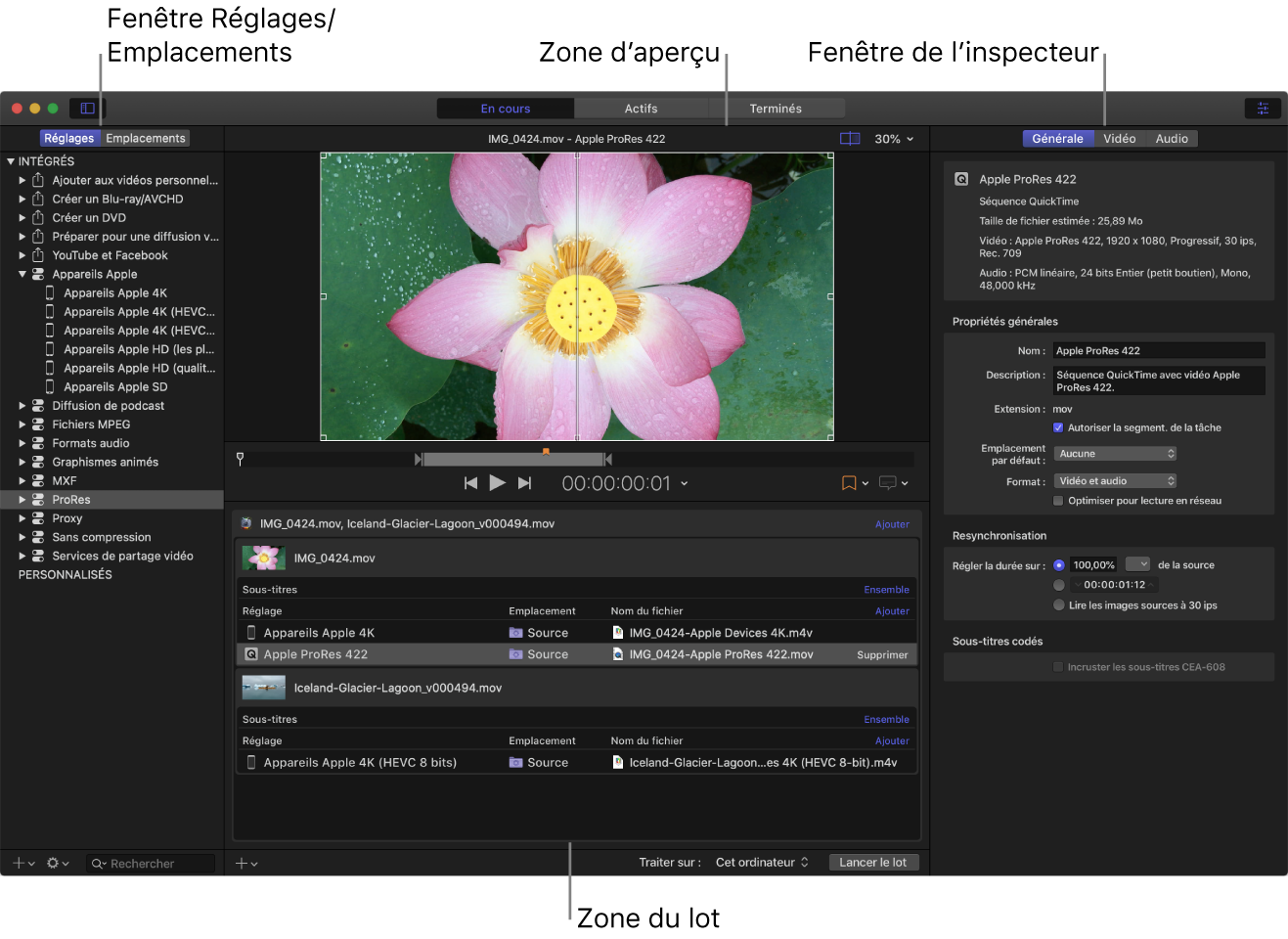The width and height of the screenshot is (1288, 939).
Task: Open percentage preset dropdown beside 100,00%
Action: pyautogui.click(x=1137, y=564)
